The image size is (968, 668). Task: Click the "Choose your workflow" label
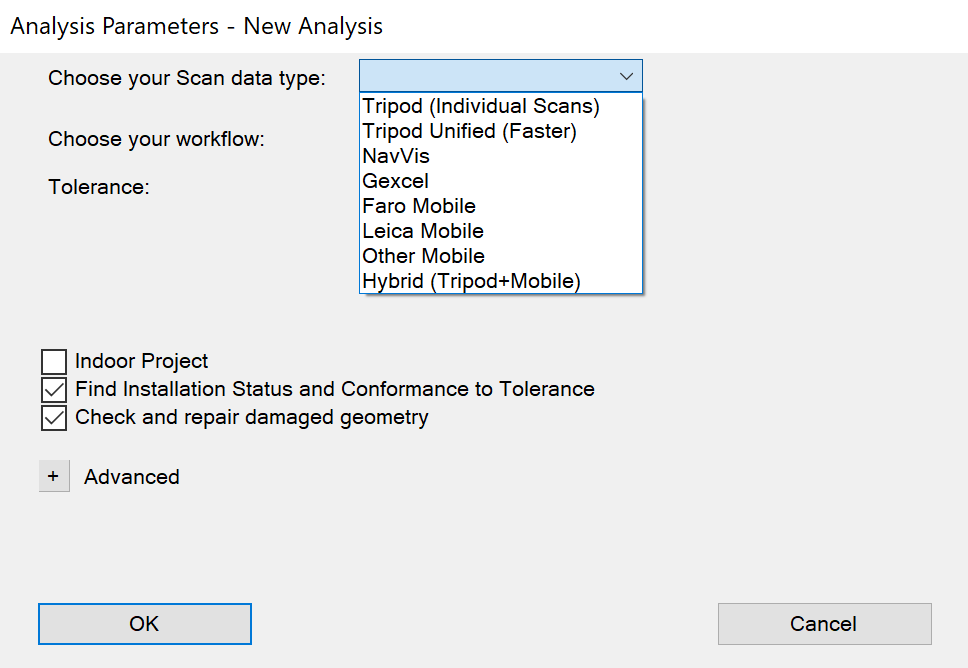tap(156, 139)
